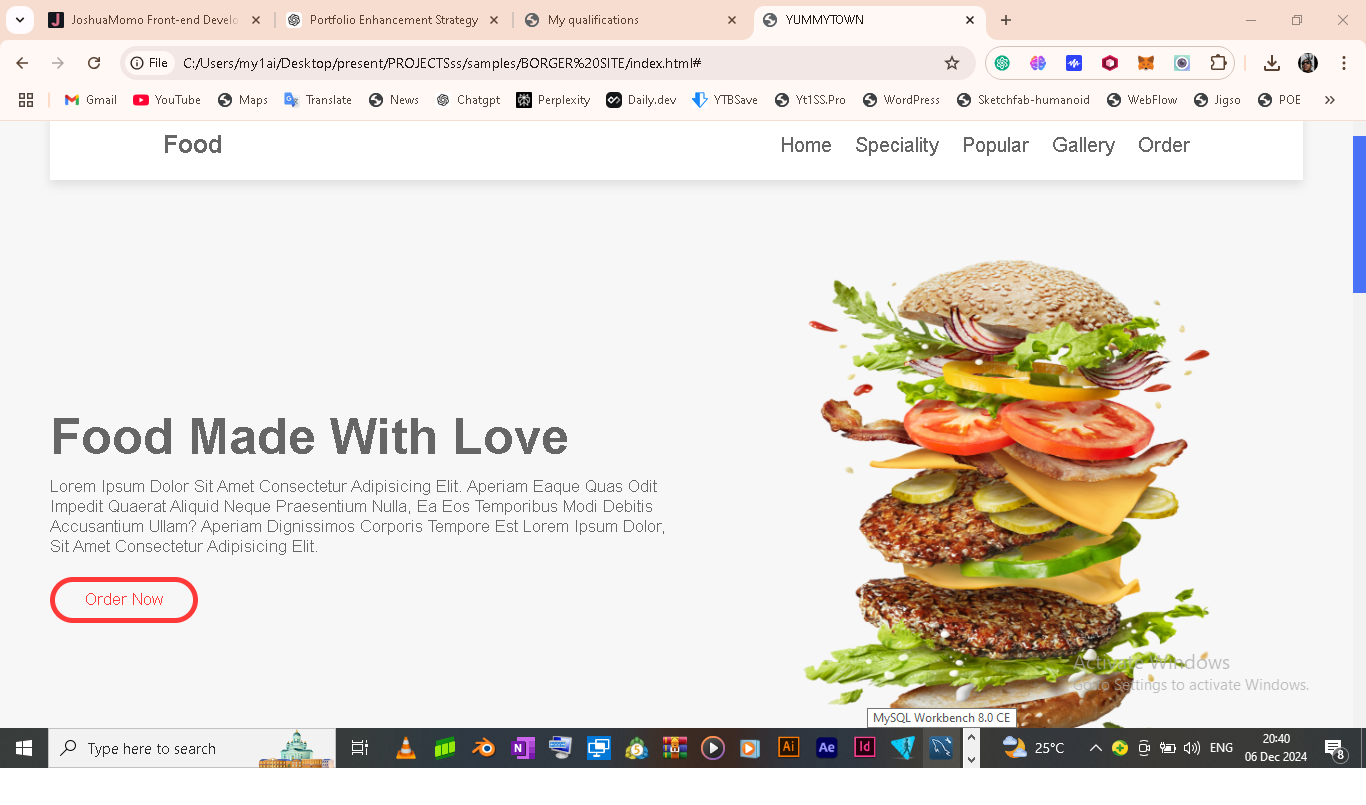Image resolution: width=1366 pixels, height=805 pixels.
Task: Open Blender from taskbar
Action: (484, 748)
